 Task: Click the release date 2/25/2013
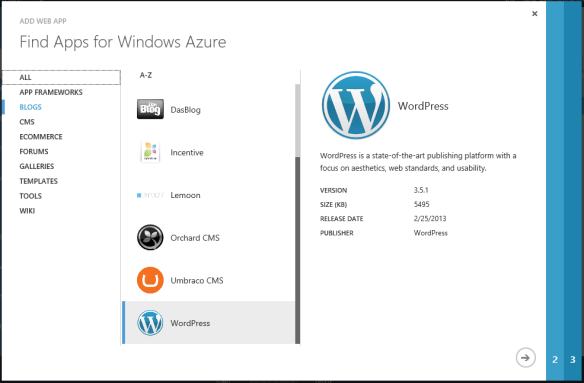(430, 218)
